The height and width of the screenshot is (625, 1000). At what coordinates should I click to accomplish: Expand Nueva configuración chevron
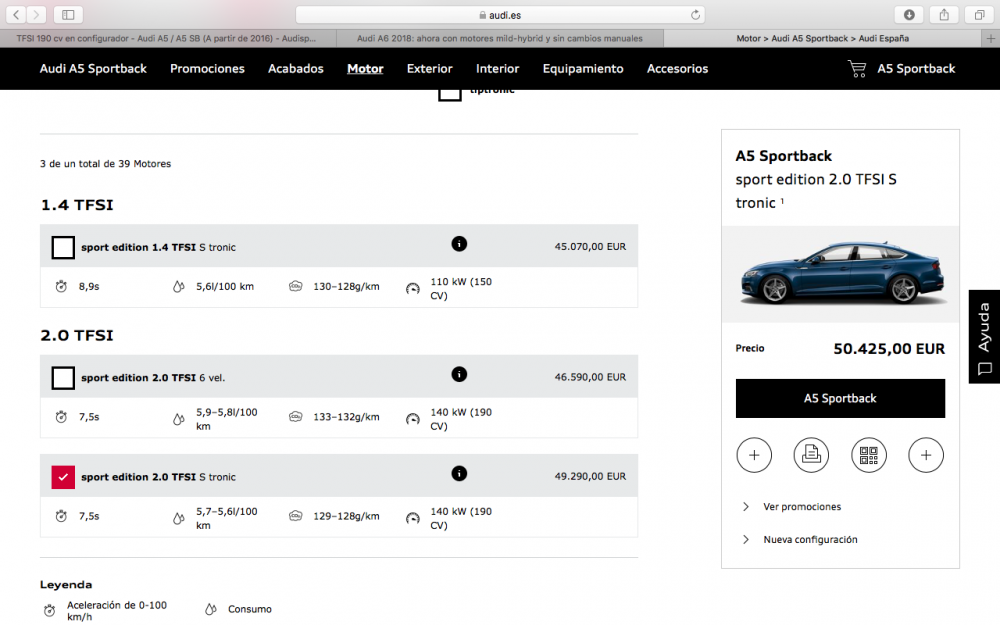(x=746, y=540)
